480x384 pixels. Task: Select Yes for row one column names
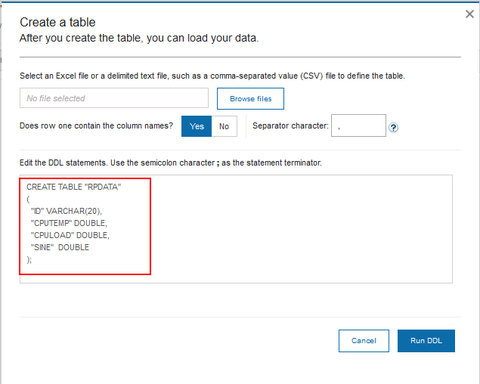[196, 126]
